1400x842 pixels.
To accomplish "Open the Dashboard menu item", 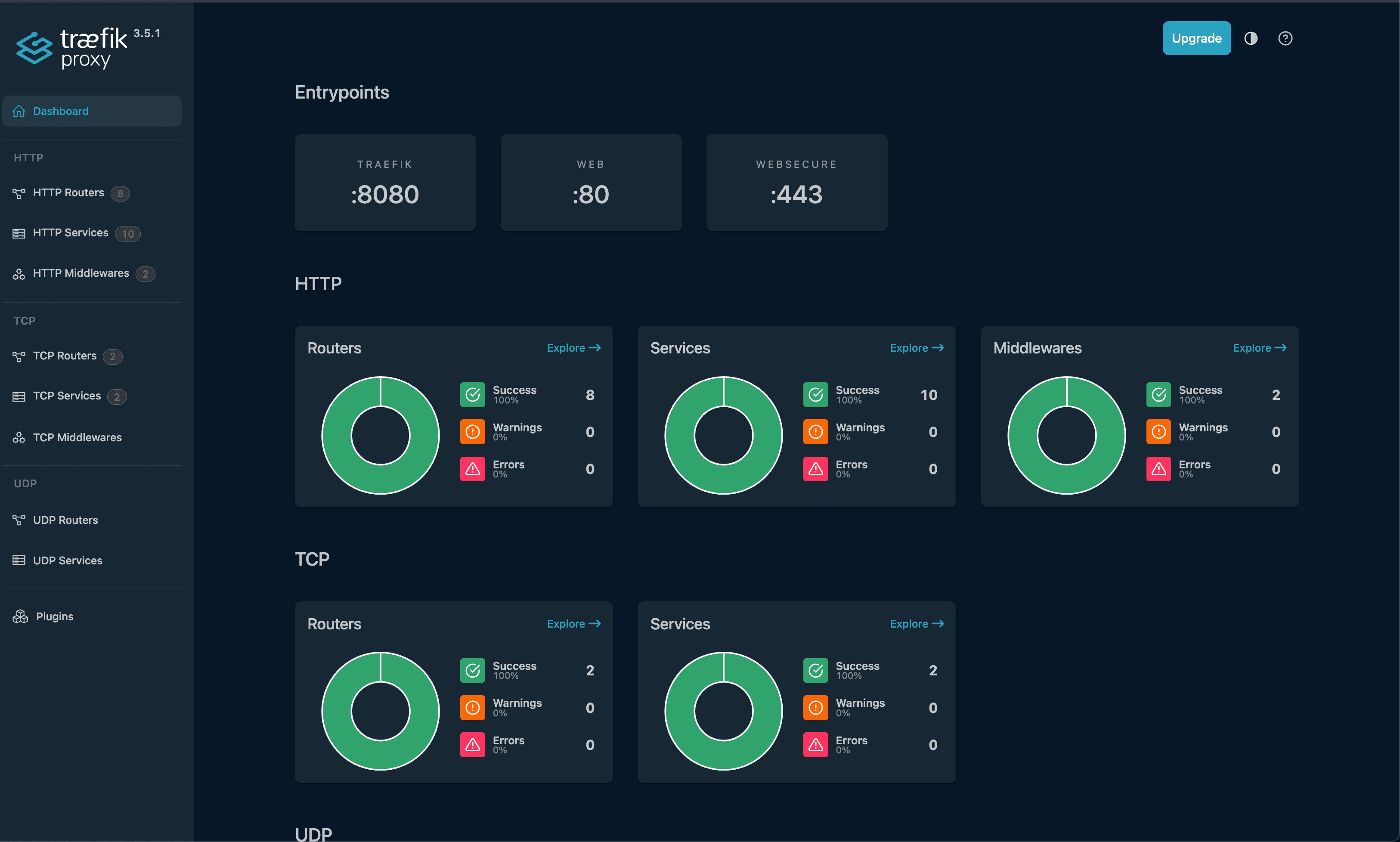I will click(x=92, y=111).
